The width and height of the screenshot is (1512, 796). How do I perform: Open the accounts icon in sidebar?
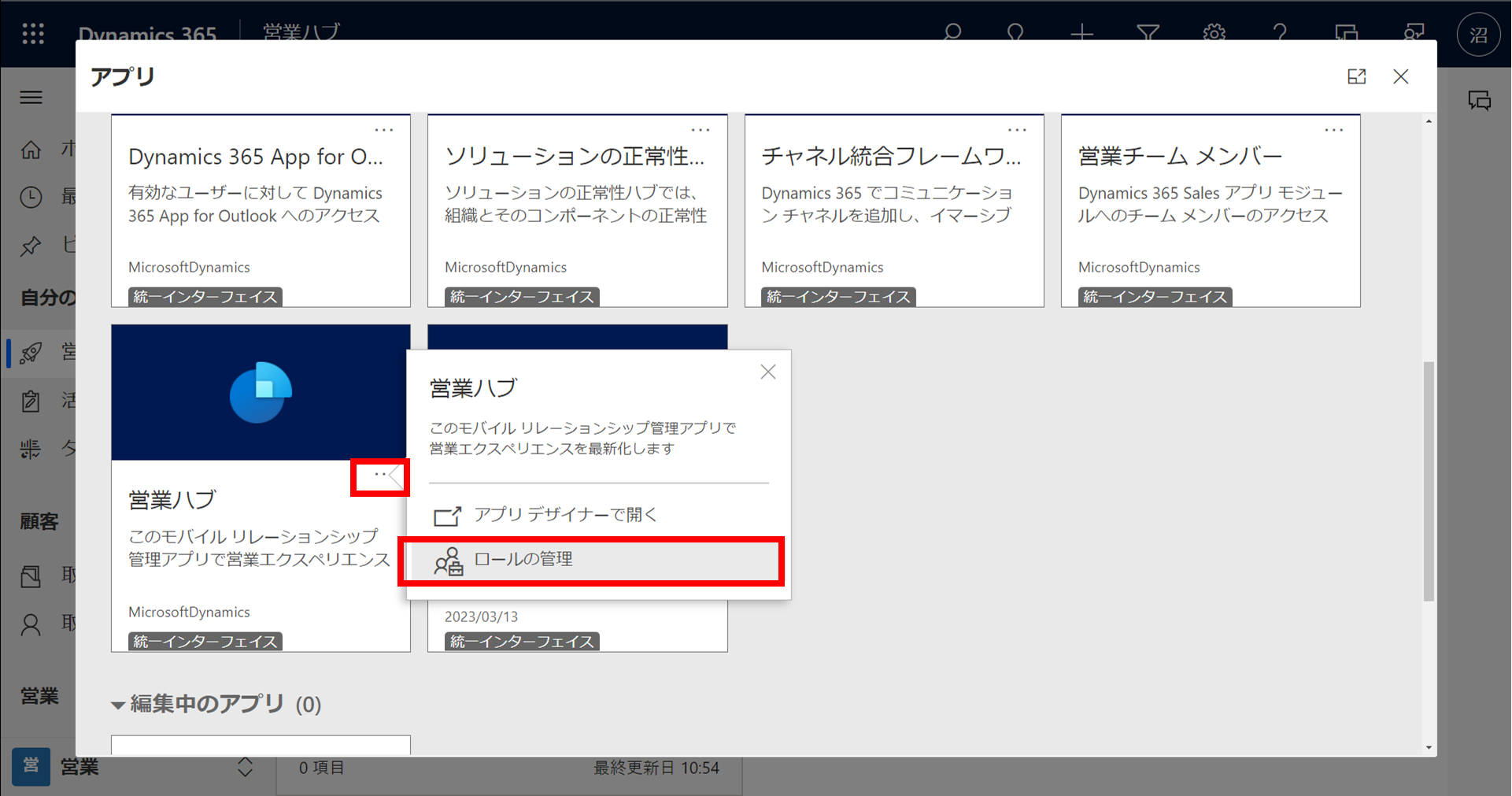[x=31, y=576]
